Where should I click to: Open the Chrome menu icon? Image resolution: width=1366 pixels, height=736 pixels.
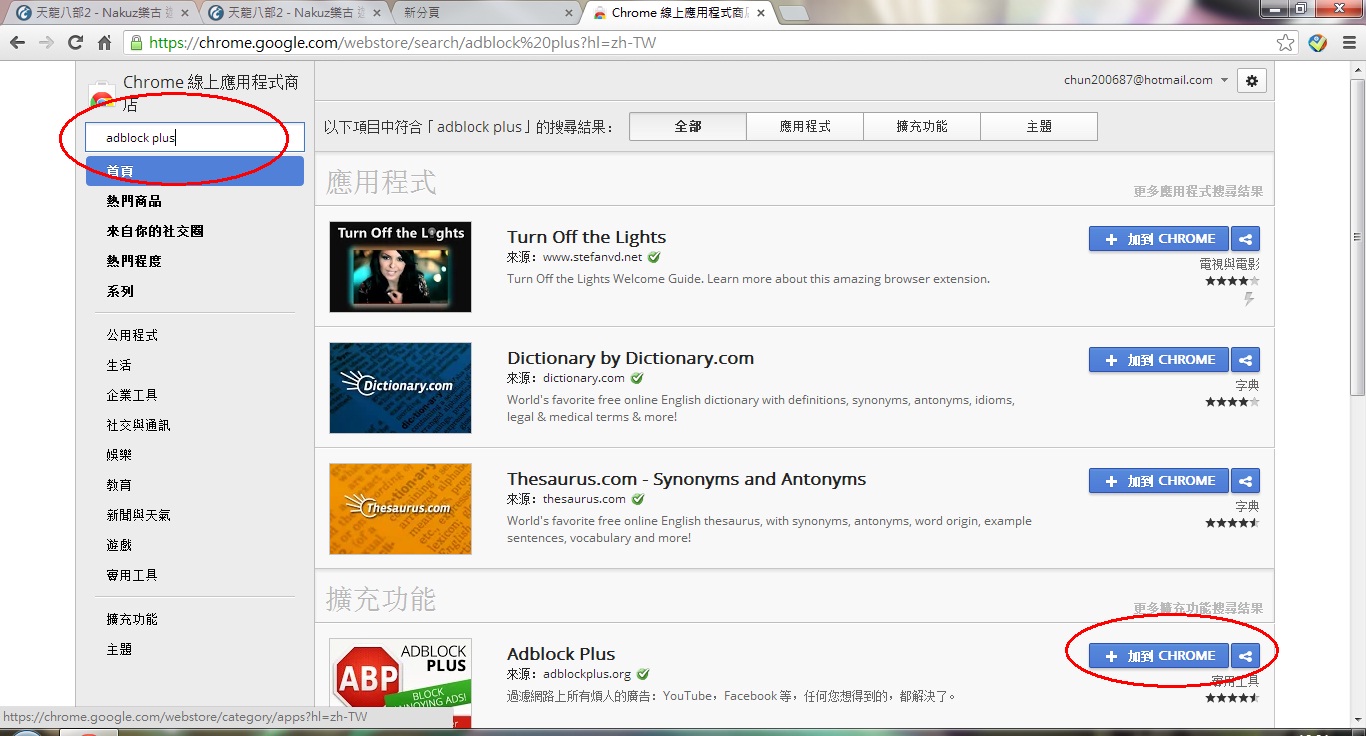[x=1348, y=43]
